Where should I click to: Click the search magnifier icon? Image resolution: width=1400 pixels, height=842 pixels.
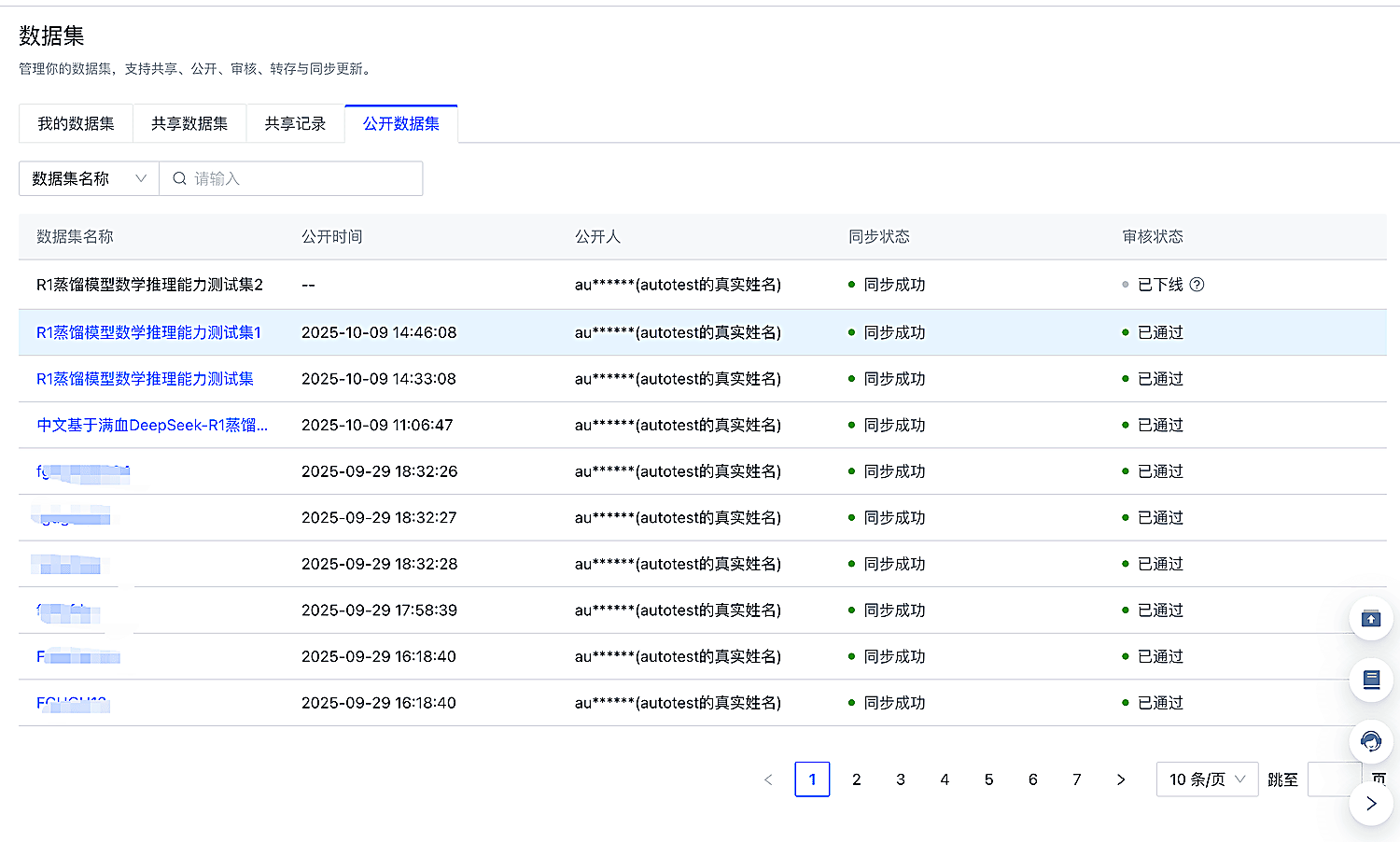179,178
